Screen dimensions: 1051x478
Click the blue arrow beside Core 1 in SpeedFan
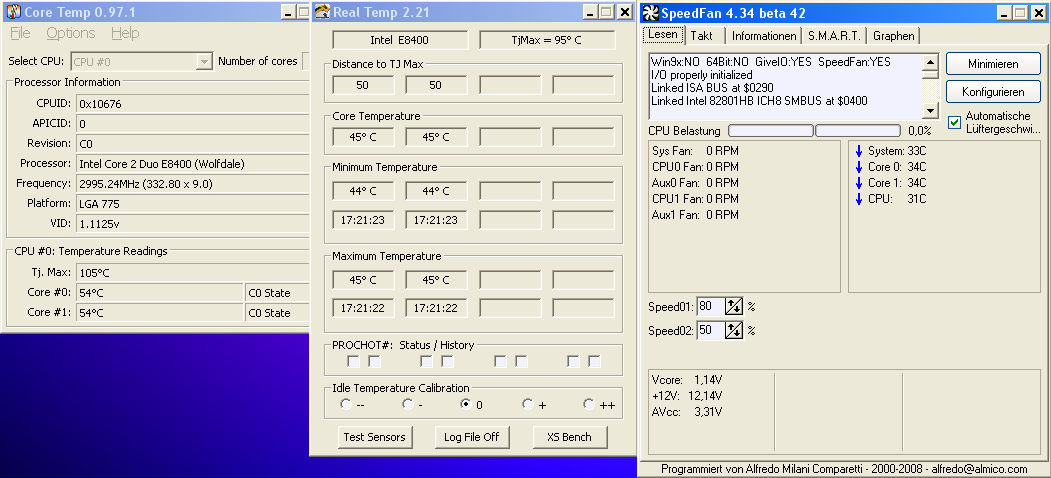point(859,183)
